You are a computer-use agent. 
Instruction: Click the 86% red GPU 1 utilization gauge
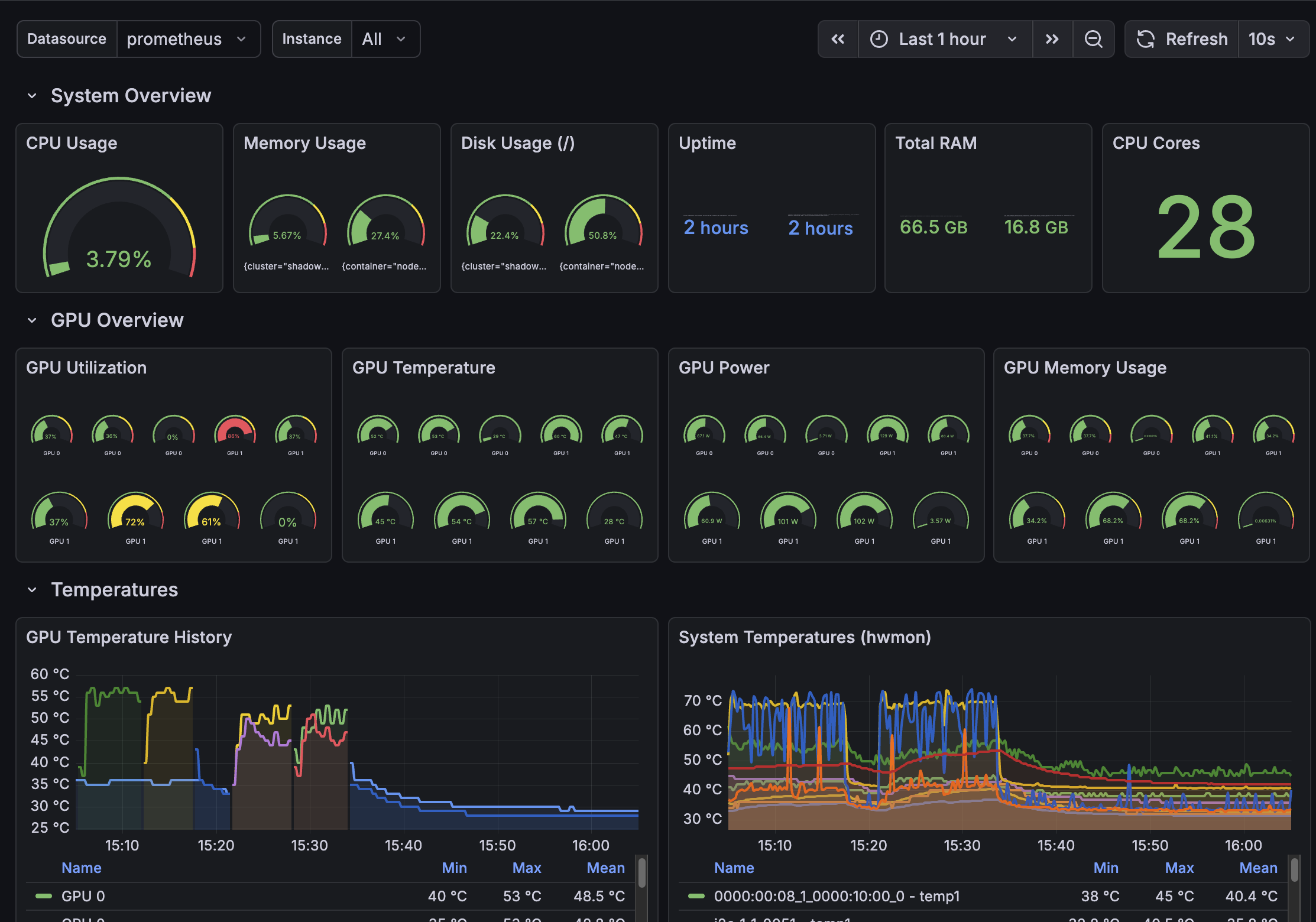pyautogui.click(x=234, y=436)
